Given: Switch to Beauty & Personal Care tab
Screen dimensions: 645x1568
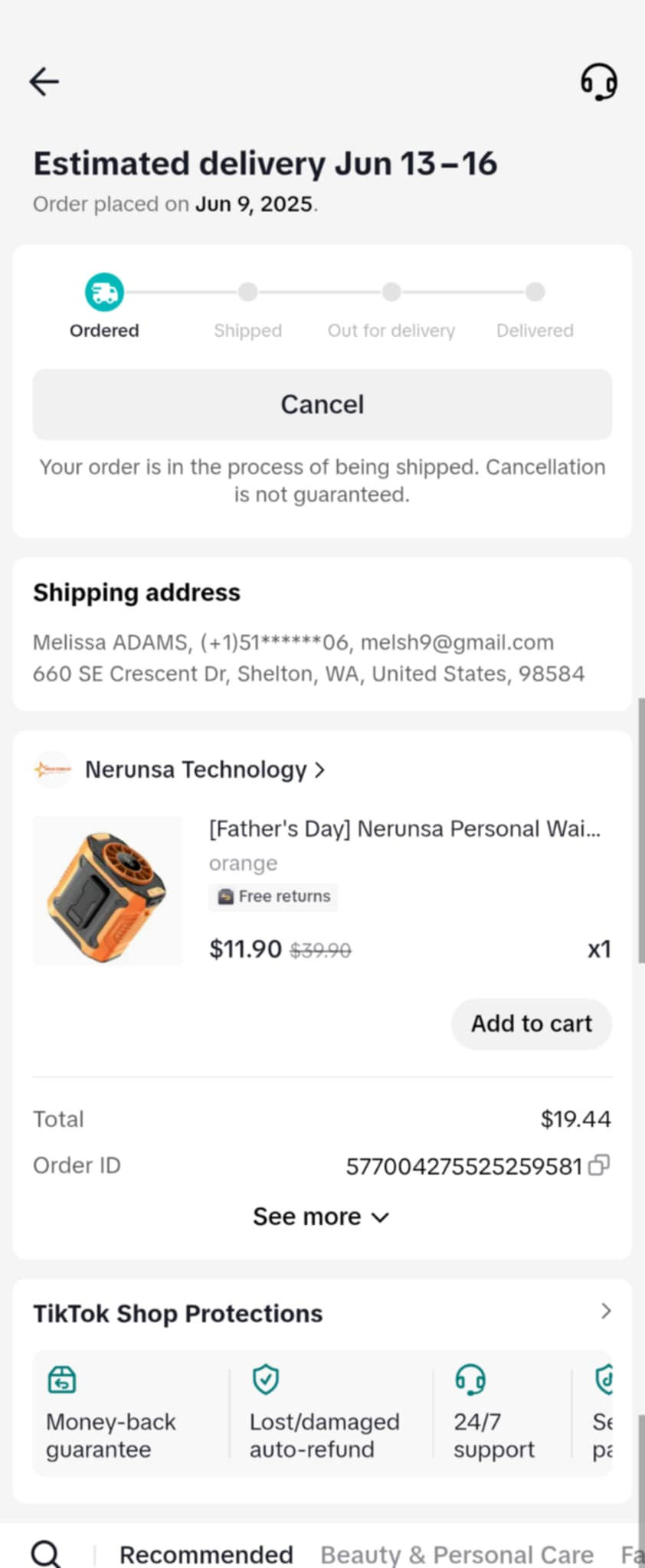Looking at the screenshot, I should point(457,1554).
